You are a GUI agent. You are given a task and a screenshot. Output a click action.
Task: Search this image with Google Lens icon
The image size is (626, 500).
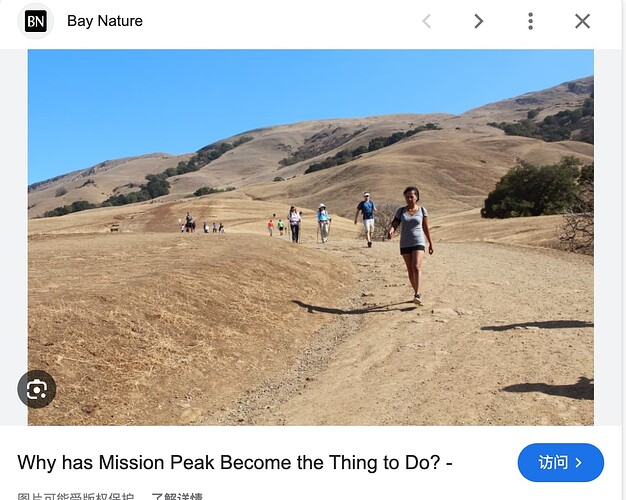click(37, 389)
